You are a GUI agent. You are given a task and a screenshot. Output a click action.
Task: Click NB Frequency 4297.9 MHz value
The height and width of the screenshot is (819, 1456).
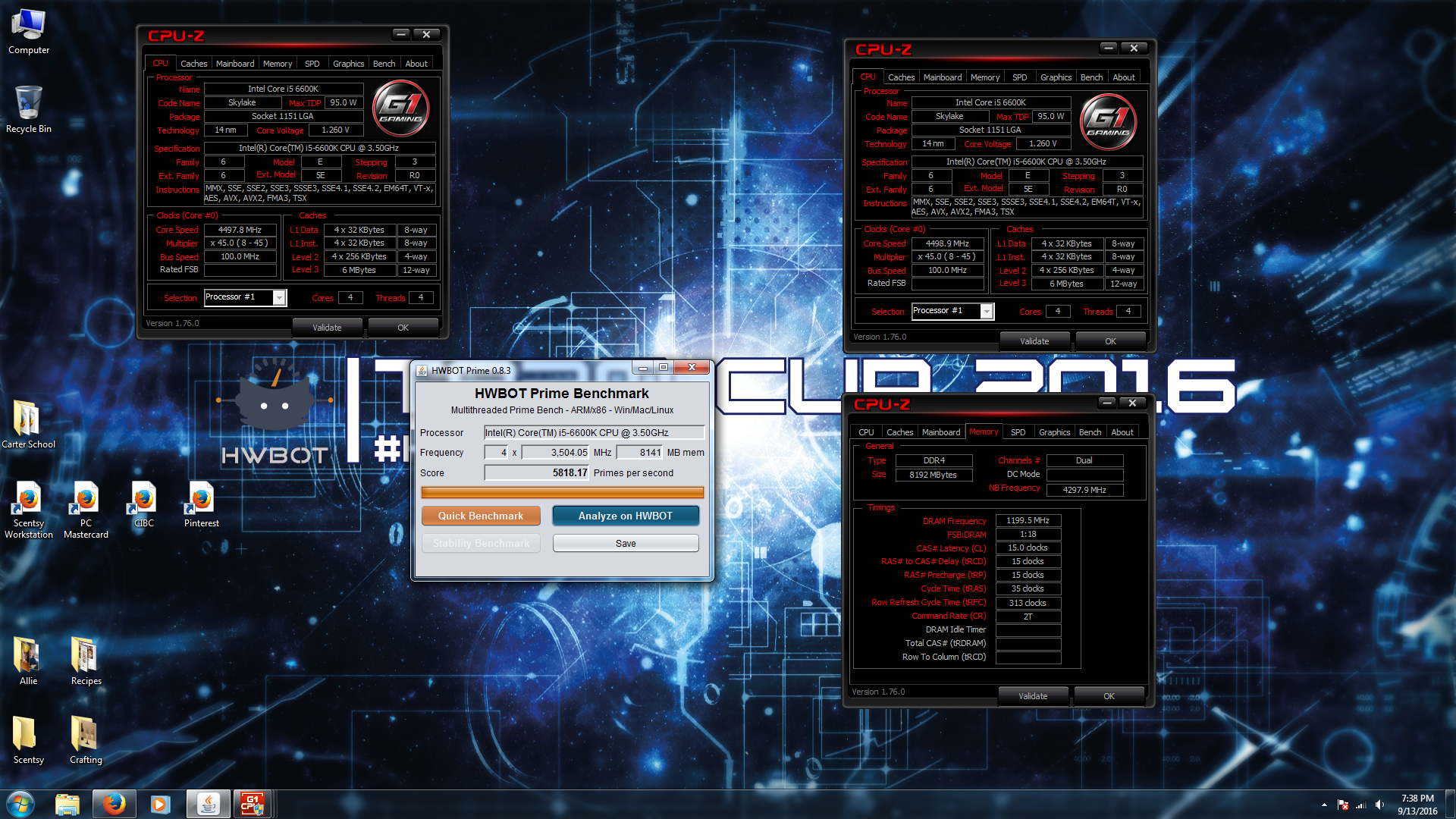point(1084,490)
